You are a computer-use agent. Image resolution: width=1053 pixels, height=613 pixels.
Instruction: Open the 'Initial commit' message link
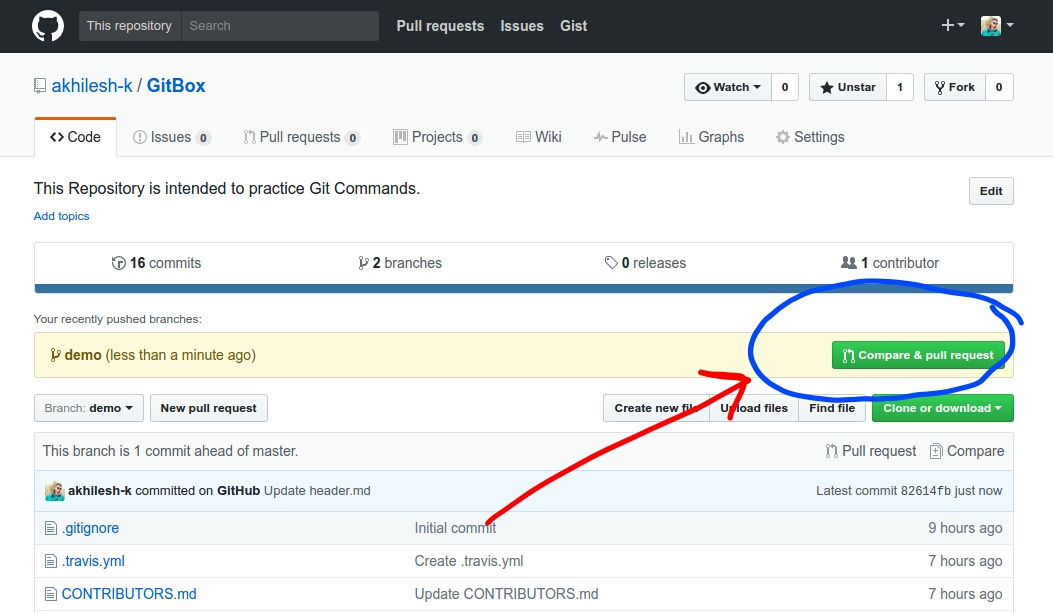pos(455,528)
